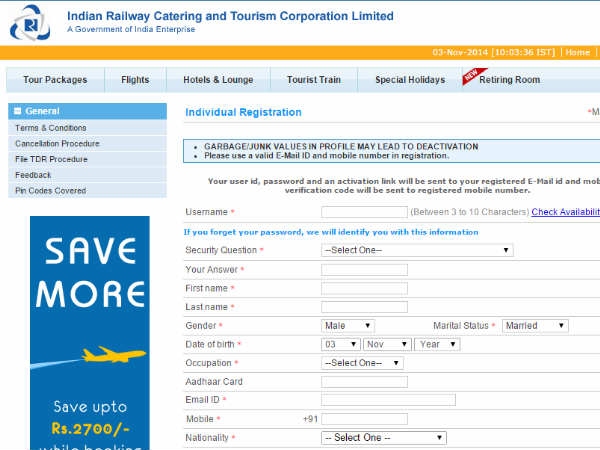This screenshot has height=450, width=600.
Task: Expand the Nationality dropdown
Action: tap(383, 437)
